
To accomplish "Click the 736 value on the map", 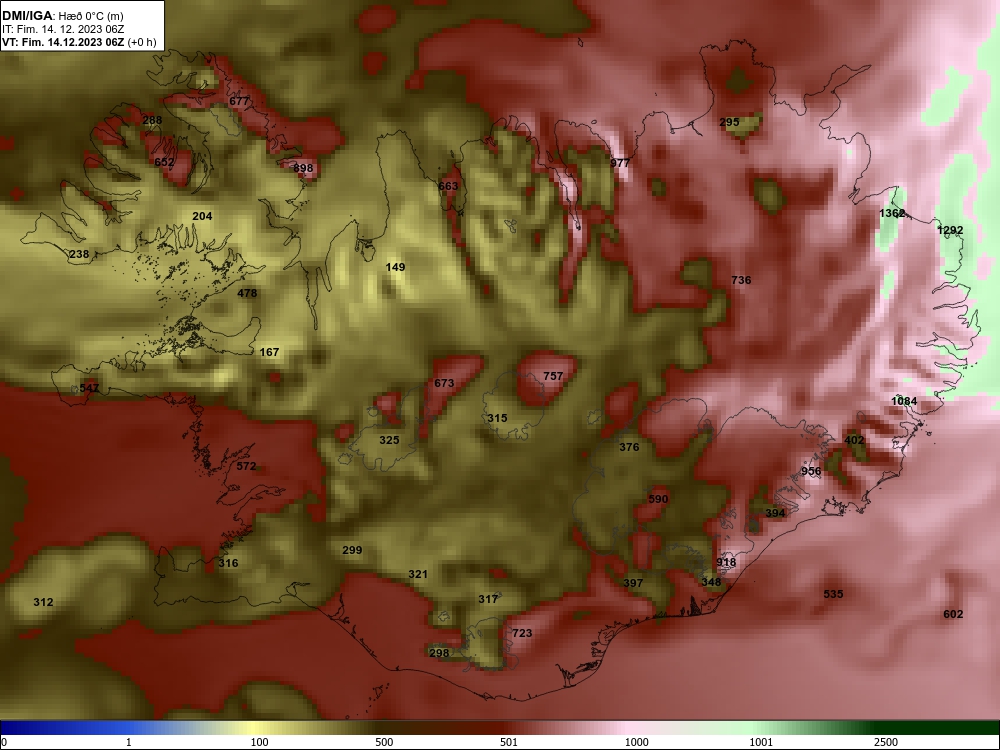I will pyautogui.click(x=741, y=280).
